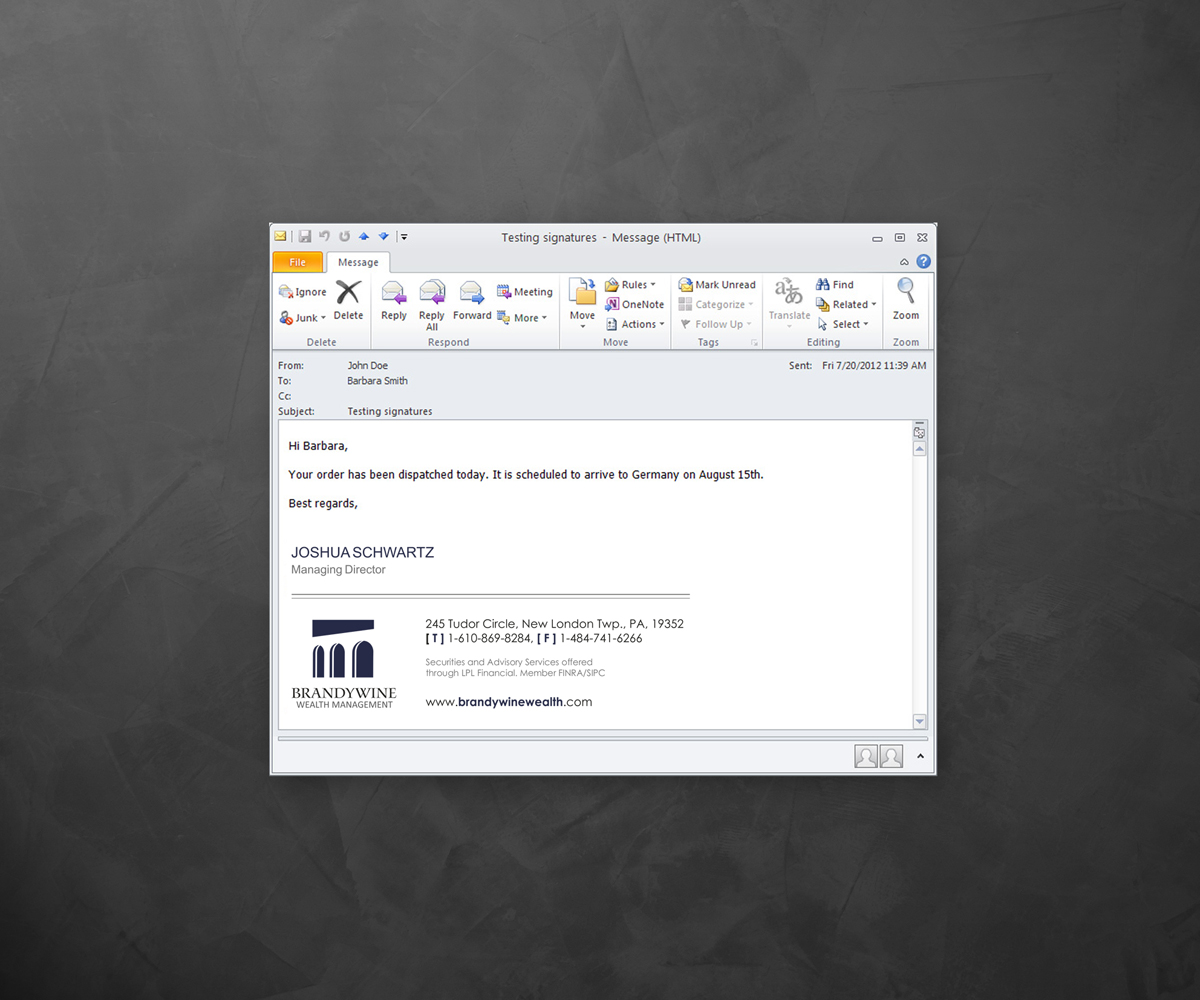Click the message body scrollbar up arrow
Viewport: 1200px width, 1000px height.
920,449
